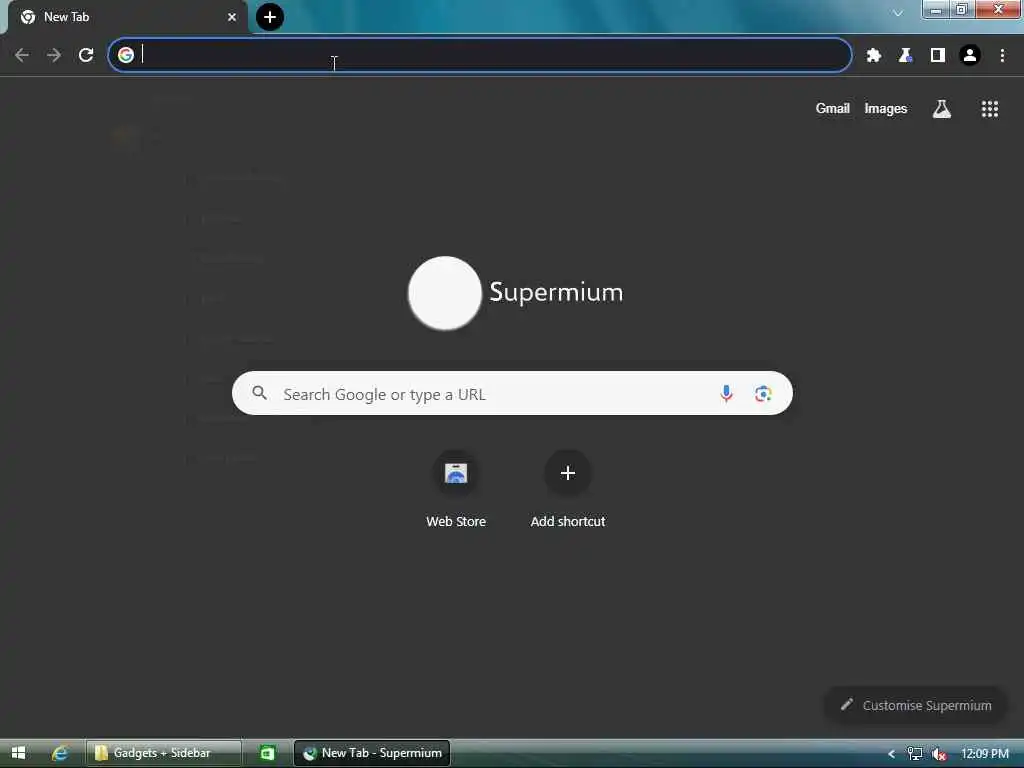Click the Search Google or type a URL box
Image resolution: width=1024 pixels, height=768 pixels.
coord(512,393)
